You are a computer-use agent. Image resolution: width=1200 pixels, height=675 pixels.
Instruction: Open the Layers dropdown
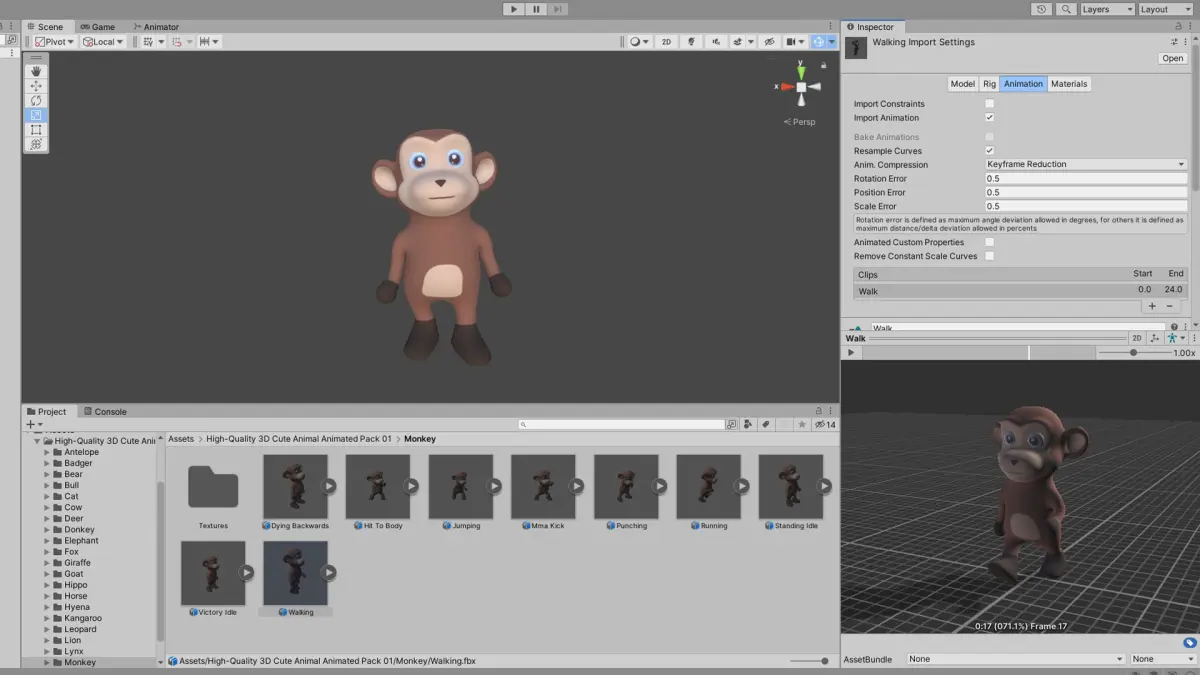click(x=1106, y=9)
